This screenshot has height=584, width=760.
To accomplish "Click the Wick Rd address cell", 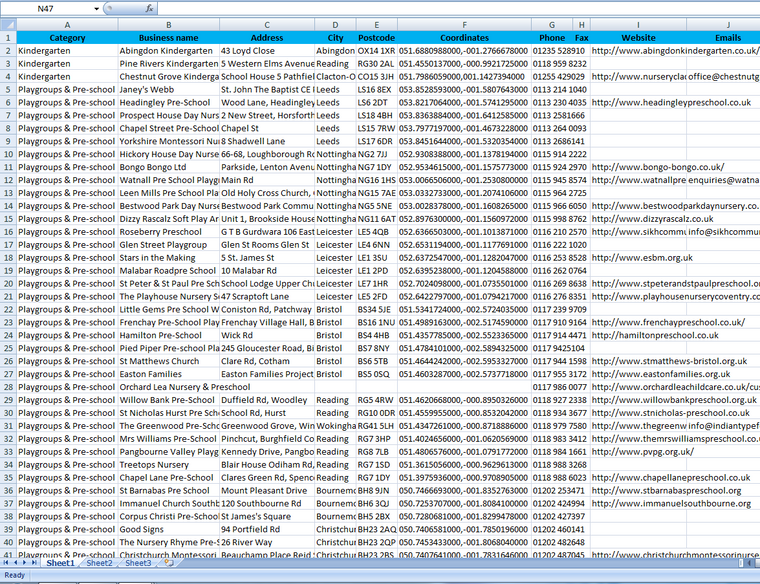I will (267, 335).
